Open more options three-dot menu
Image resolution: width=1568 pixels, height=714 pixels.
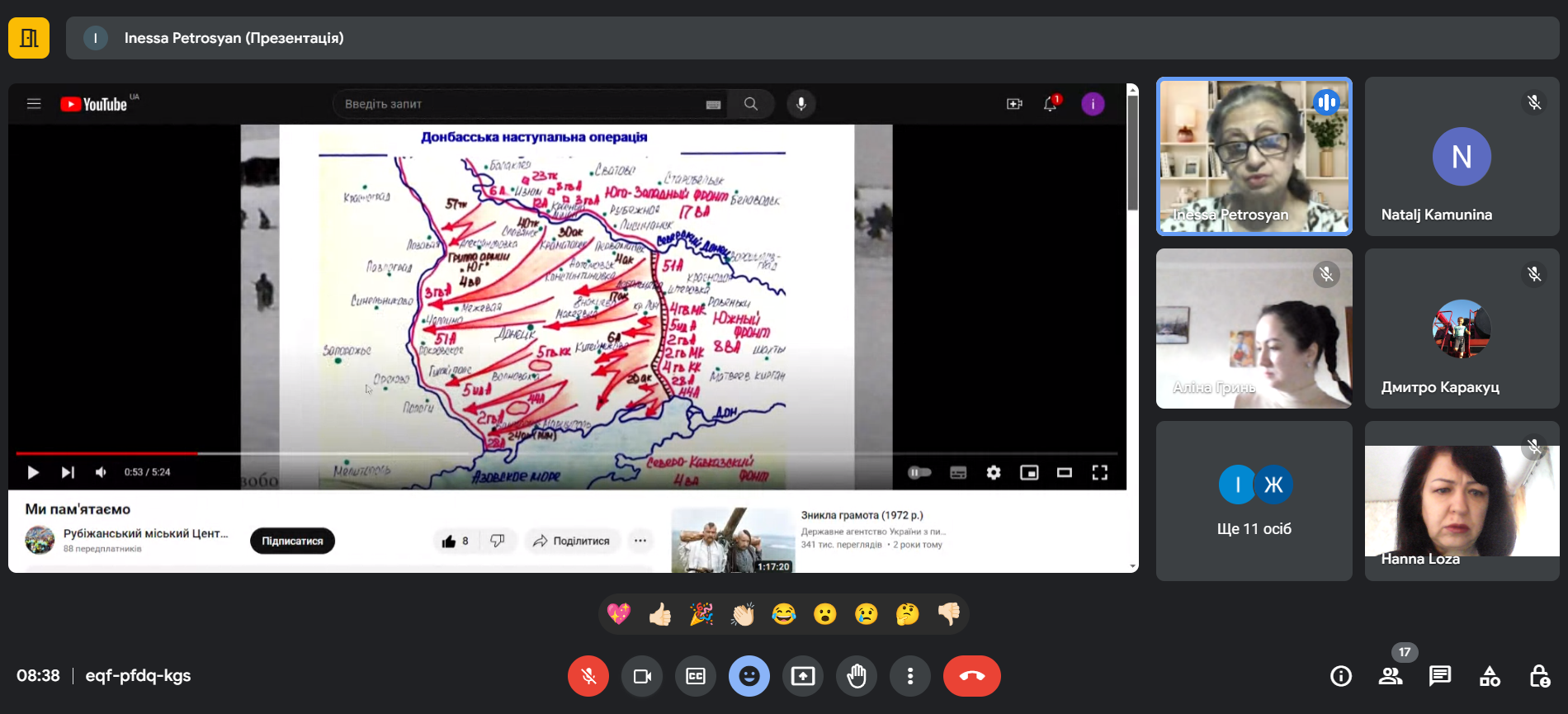pos(910,676)
